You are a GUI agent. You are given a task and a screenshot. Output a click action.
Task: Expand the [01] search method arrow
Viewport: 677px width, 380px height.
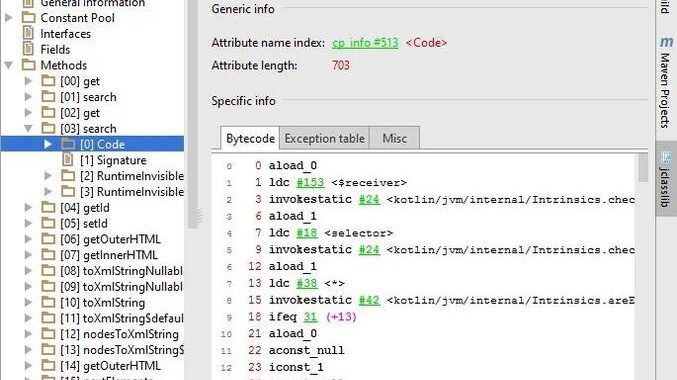pos(28,97)
